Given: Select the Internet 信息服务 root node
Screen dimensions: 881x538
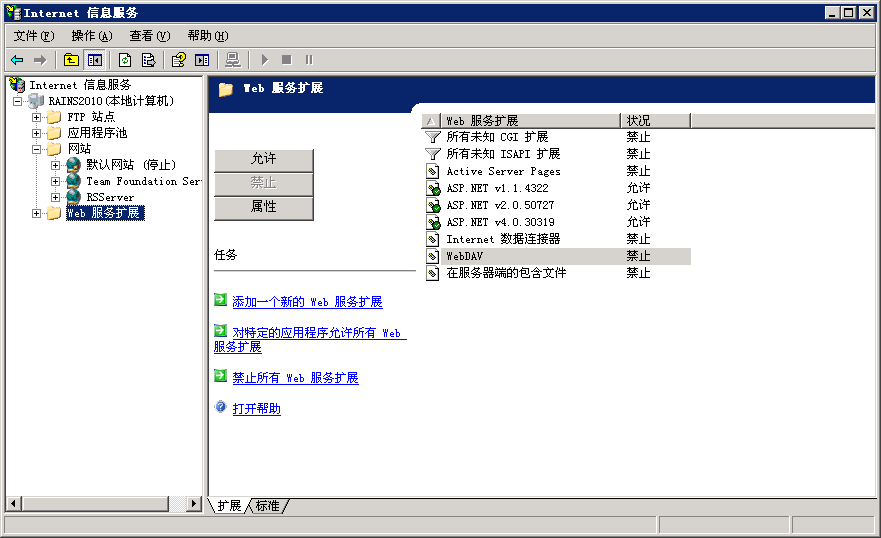Looking at the screenshot, I should [x=80, y=85].
